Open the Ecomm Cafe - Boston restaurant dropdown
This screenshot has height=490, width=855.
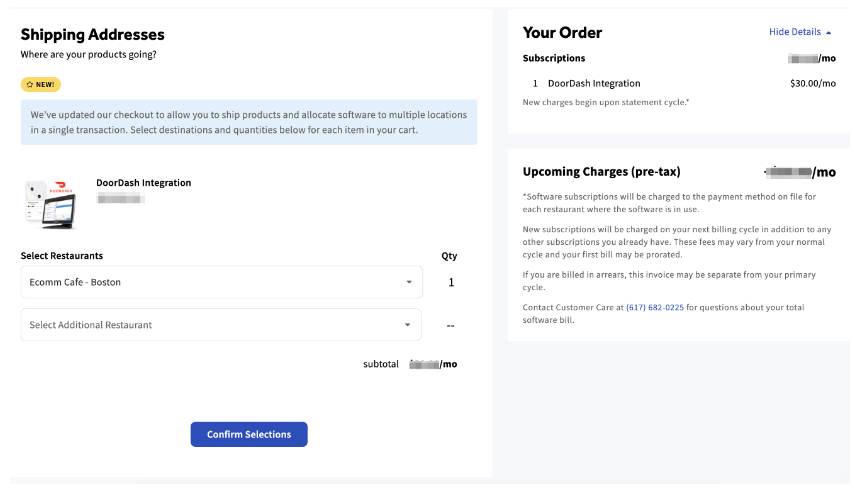click(221, 282)
